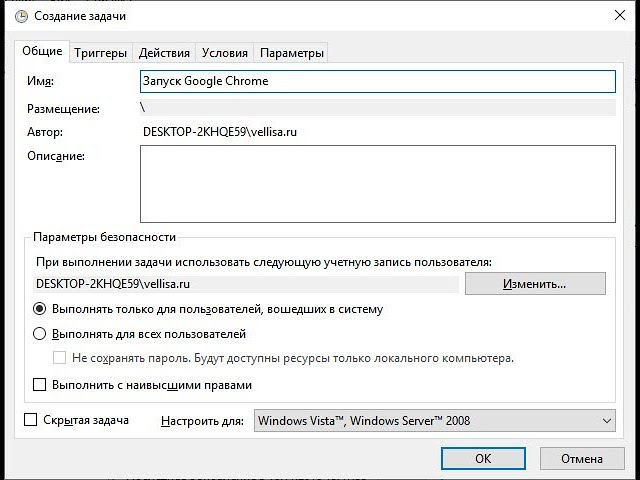640x480 pixels.
Task: Enable Выполнить с наивысшими правами checkbox
Action: [41, 385]
